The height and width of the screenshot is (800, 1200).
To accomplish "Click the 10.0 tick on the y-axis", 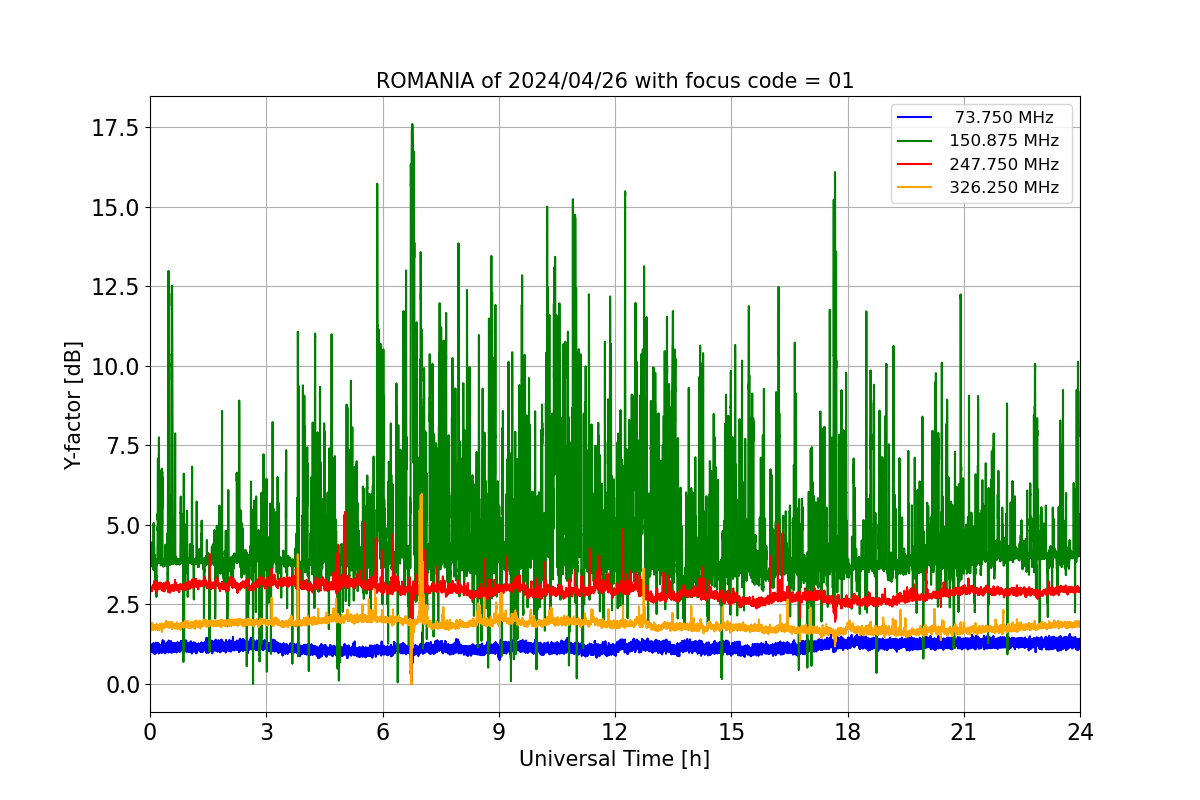I will tap(115, 366).
